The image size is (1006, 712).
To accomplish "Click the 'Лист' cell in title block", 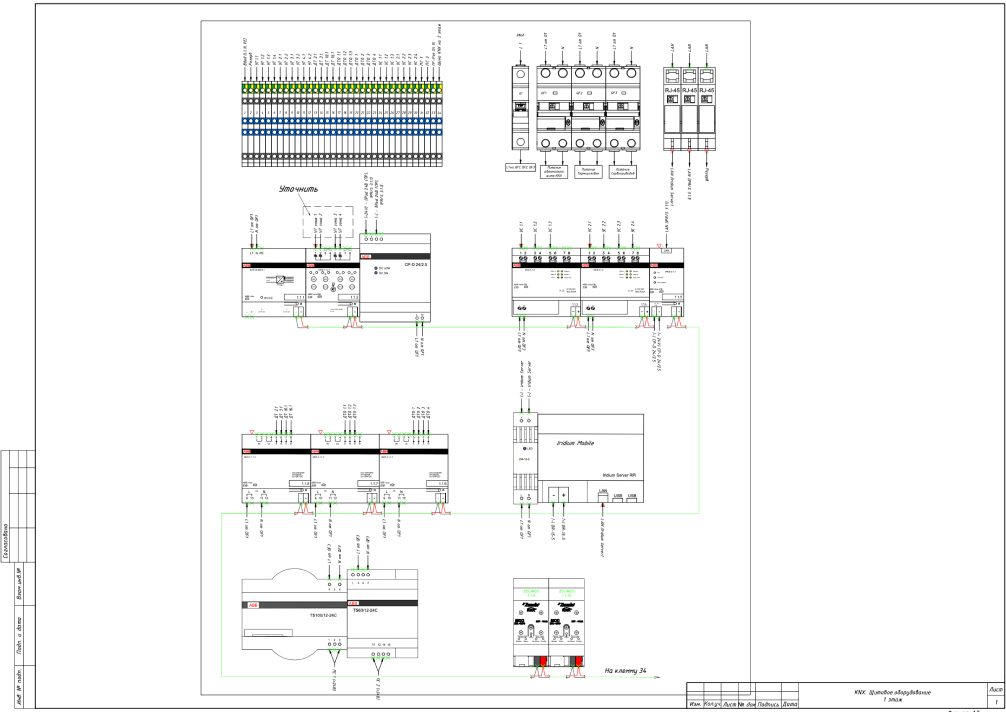I will tap(994, 690).
